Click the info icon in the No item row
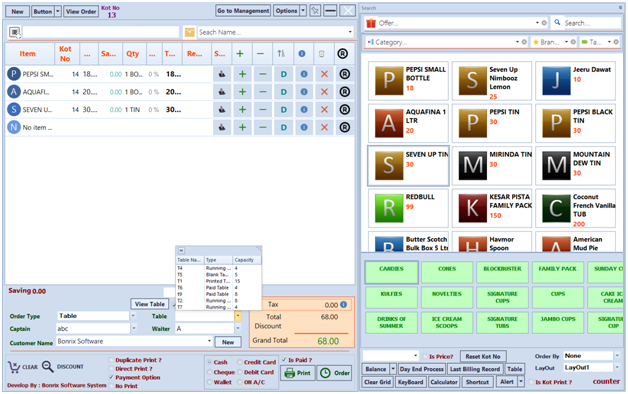 [x=304, y=127]
